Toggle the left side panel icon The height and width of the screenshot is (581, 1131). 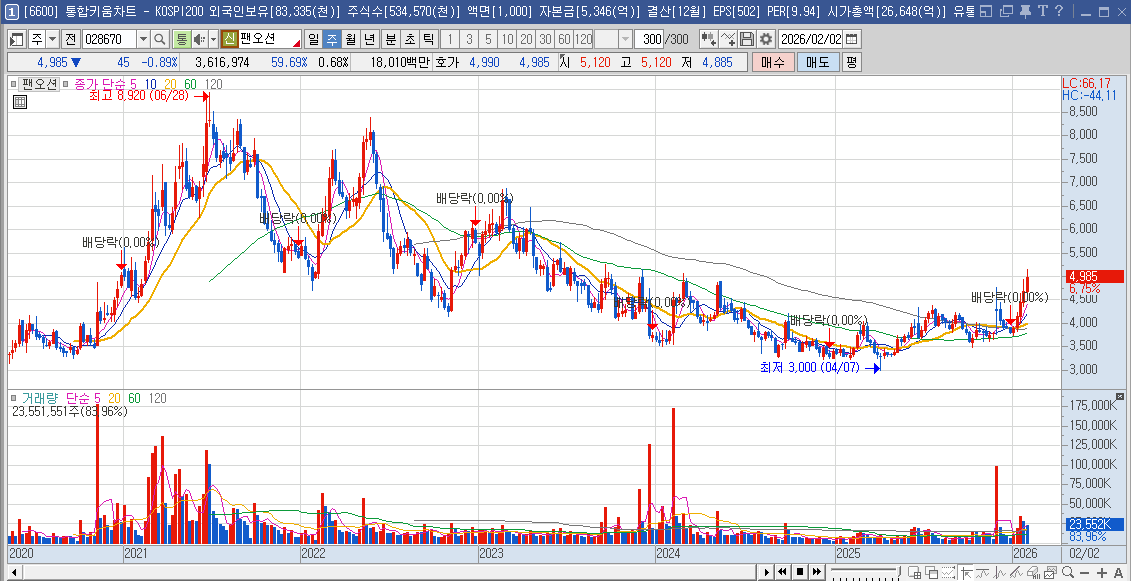pyautogui.click(x=17, y=39)
